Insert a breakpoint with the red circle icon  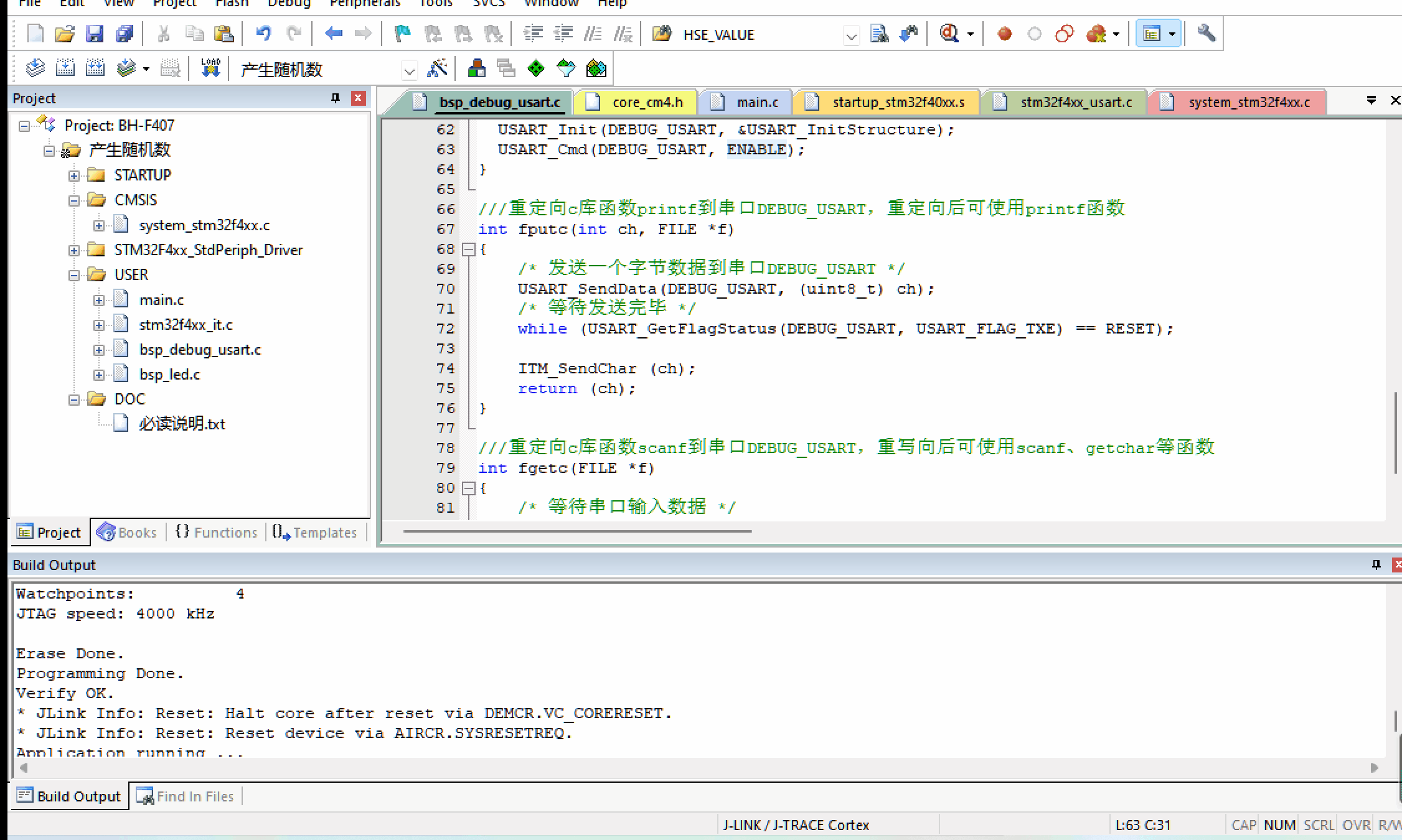[x=1004, y=34]
